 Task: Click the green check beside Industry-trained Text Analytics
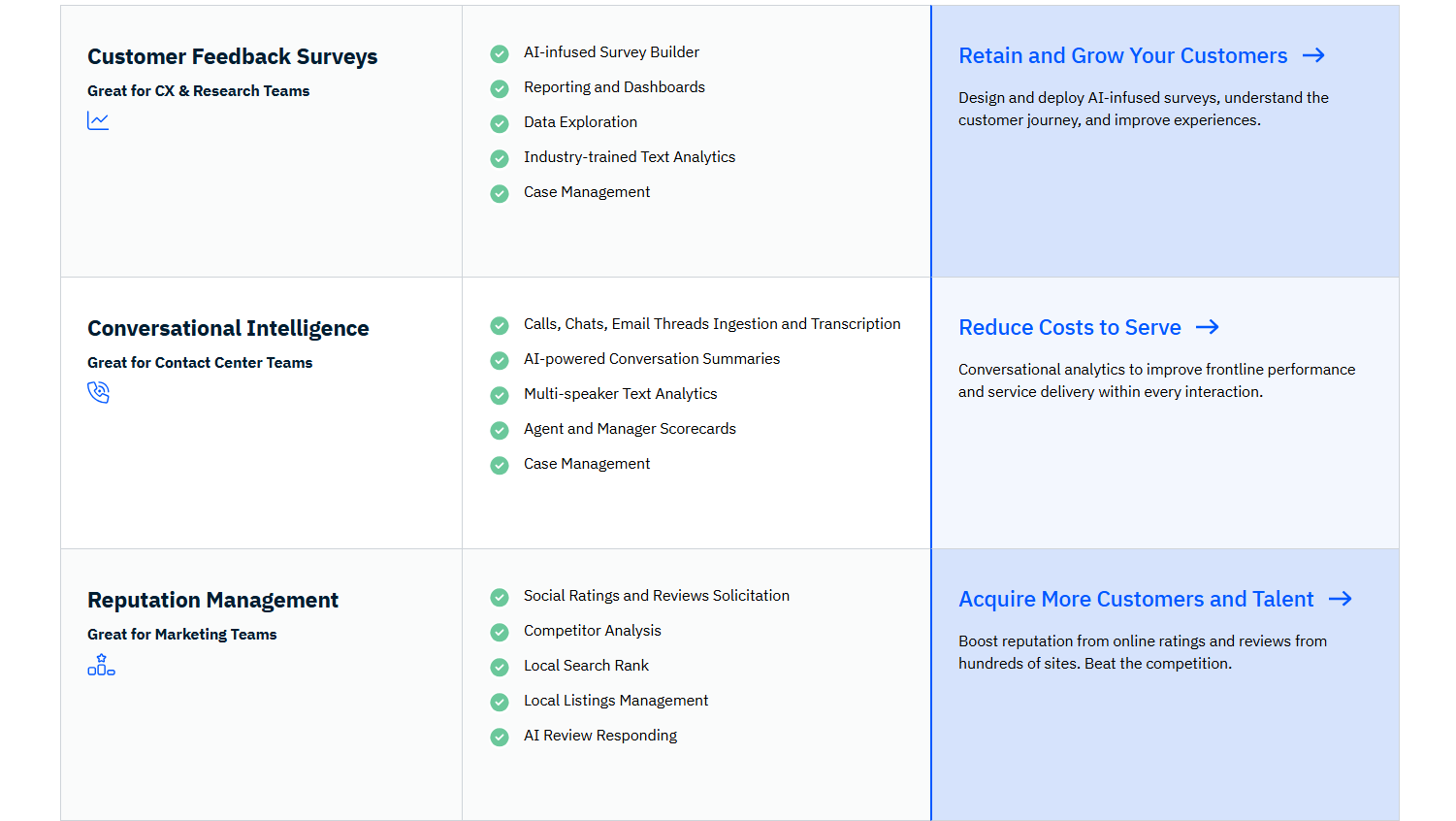[x=500, y=158]
